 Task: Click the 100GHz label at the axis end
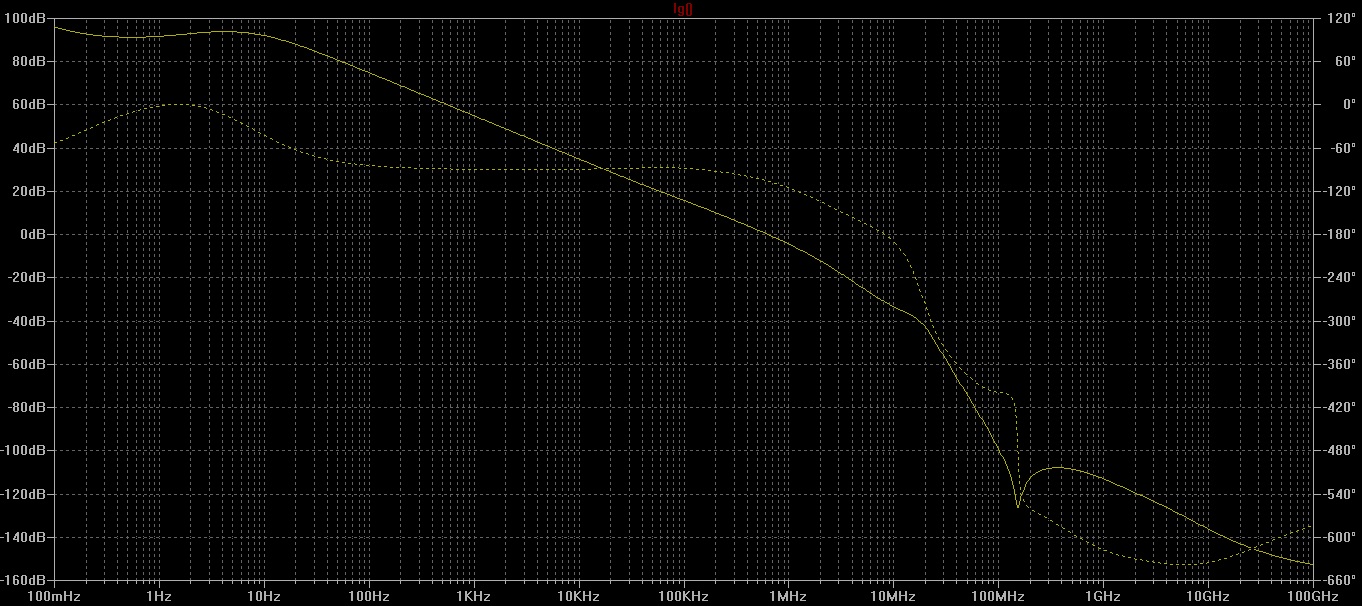(1315, 596)
